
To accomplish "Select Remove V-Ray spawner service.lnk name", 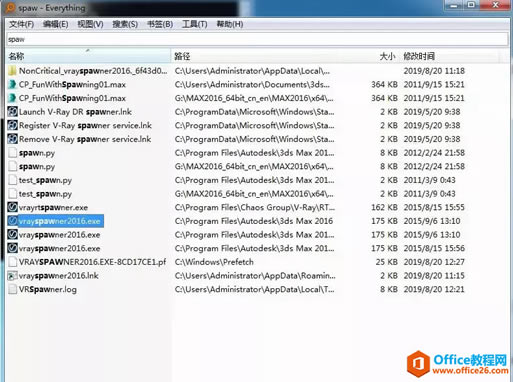I will [85, 139].
